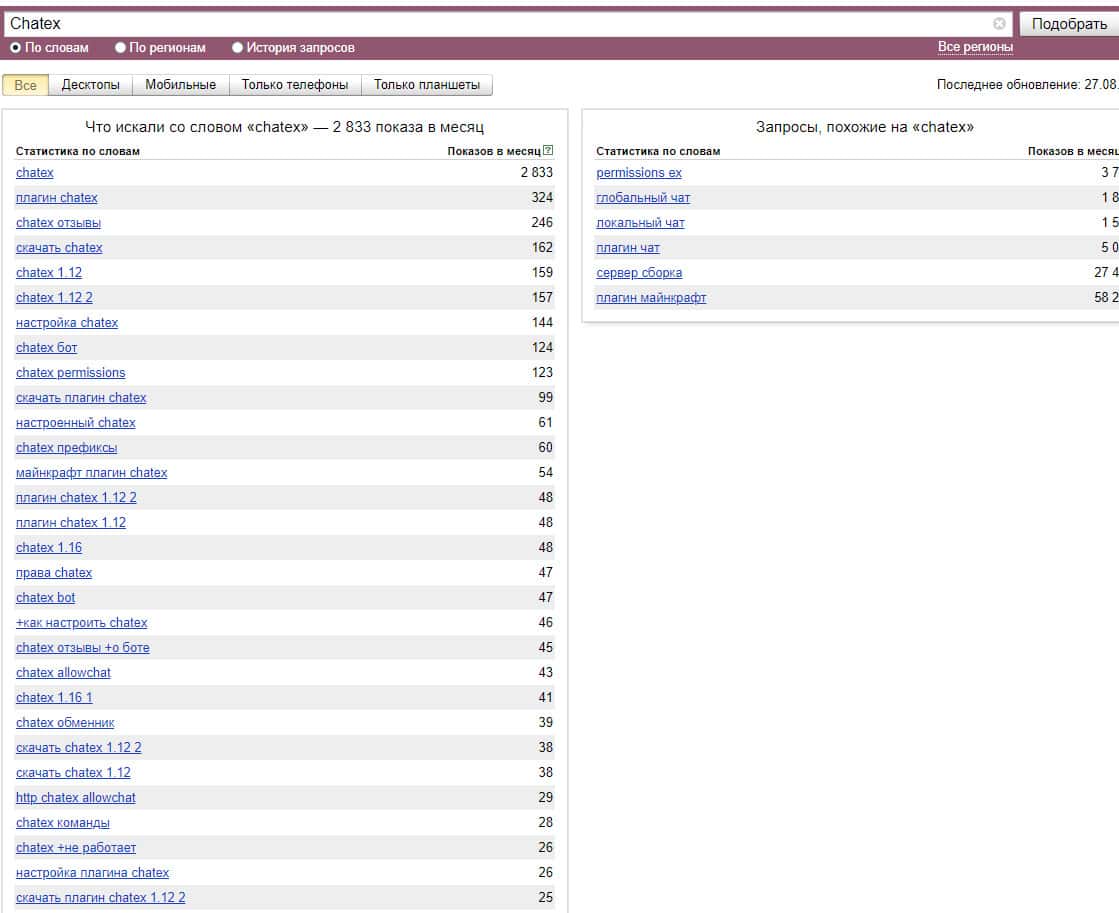The height and width of the screenshot is (913, 1119).
Task: Click the Chatex search input field
Action: 500,24
